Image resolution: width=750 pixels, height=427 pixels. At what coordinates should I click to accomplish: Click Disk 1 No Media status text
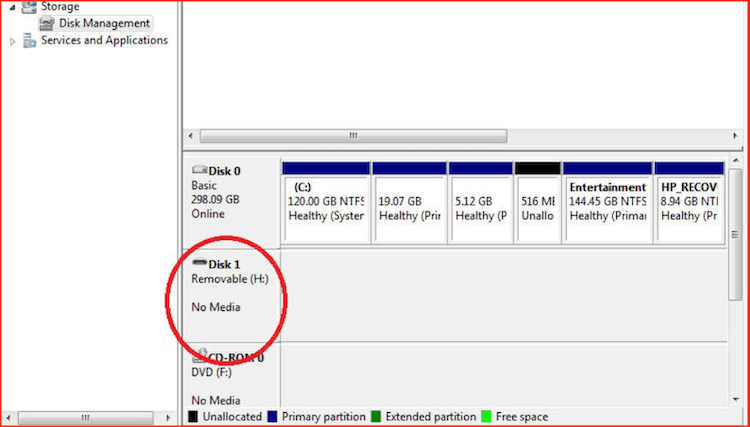[216, 307]
